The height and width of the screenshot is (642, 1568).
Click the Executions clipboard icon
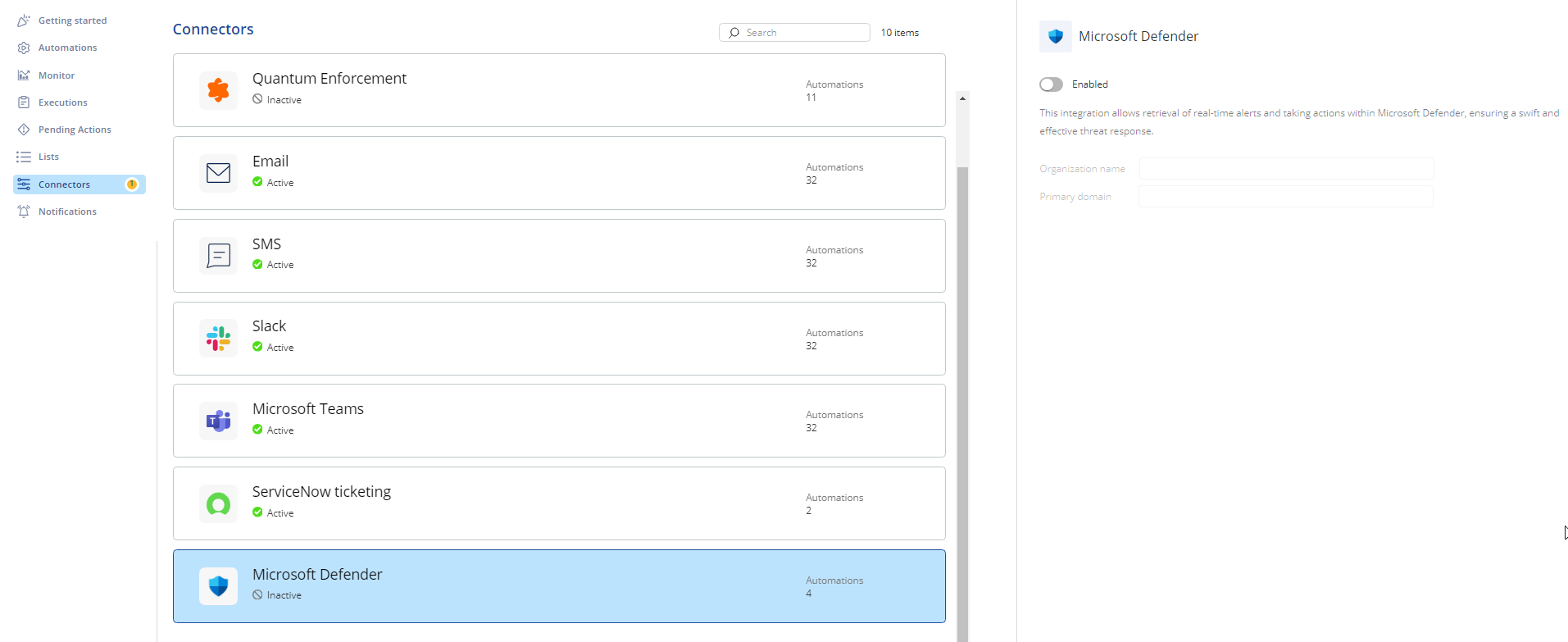[x=24, y=102]
